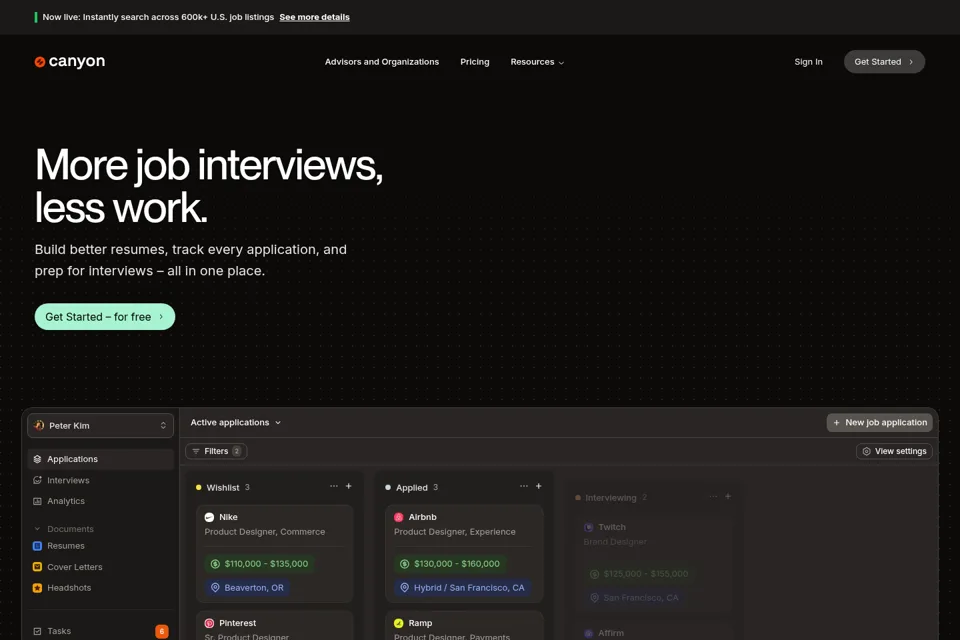Click the Ramp company logo
Viewport: 960px width, 640px height.
click(399, 623)
